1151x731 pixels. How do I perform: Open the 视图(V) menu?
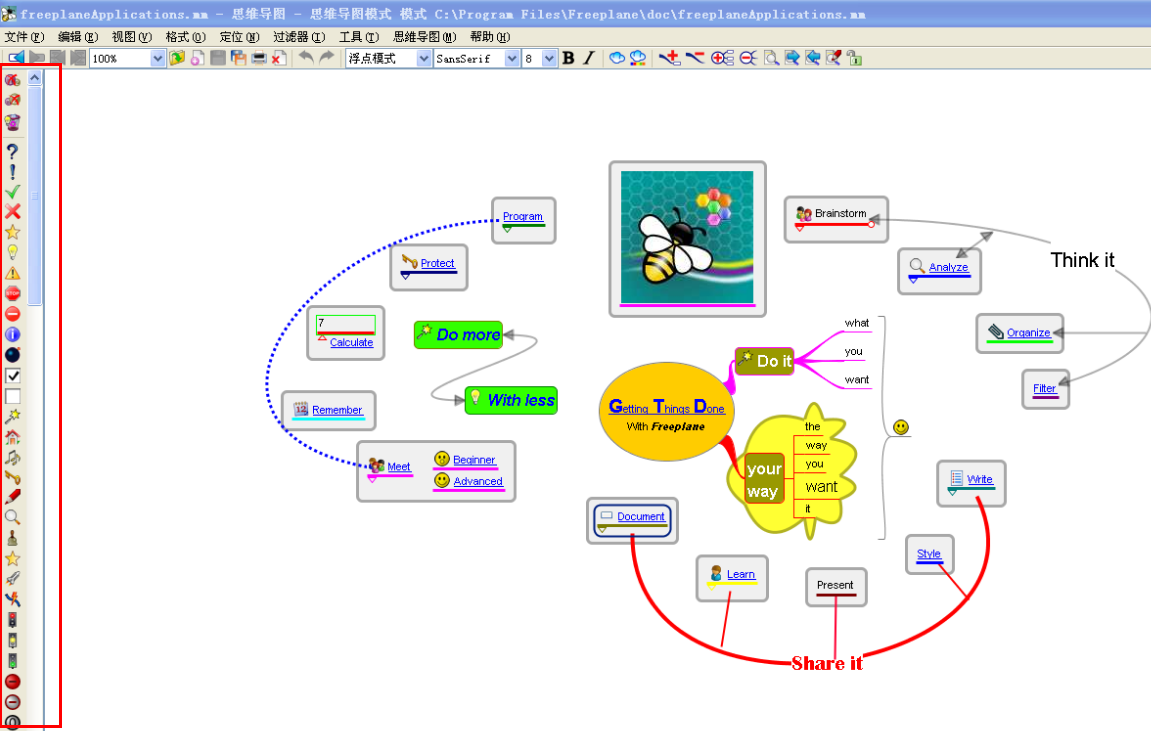(x=131, y=37)
